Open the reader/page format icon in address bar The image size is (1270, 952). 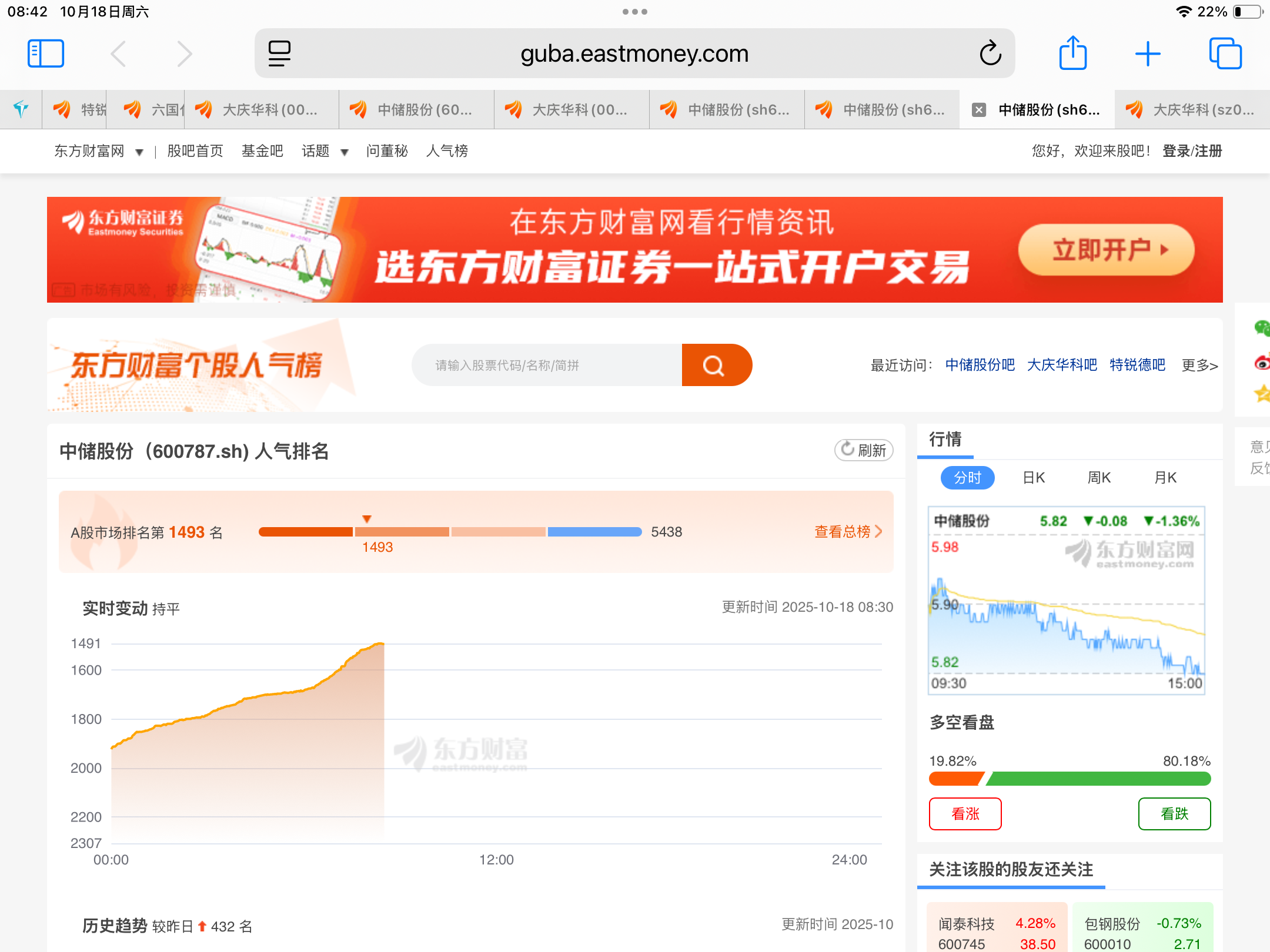[279, 53]
